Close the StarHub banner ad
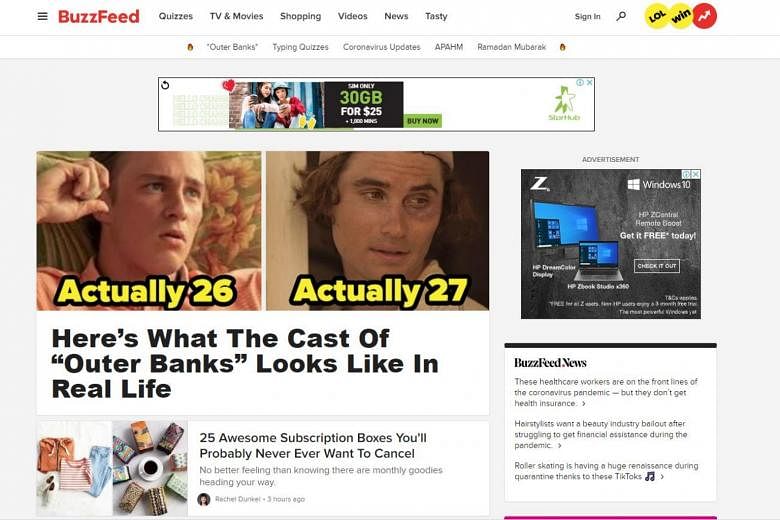The image size is (780, 520). coord(589,83)
